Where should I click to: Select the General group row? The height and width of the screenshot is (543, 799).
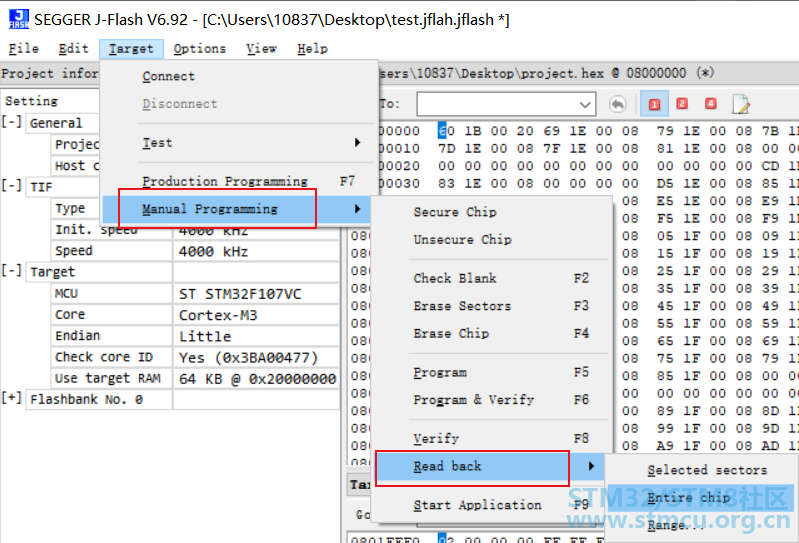[62, 123]
